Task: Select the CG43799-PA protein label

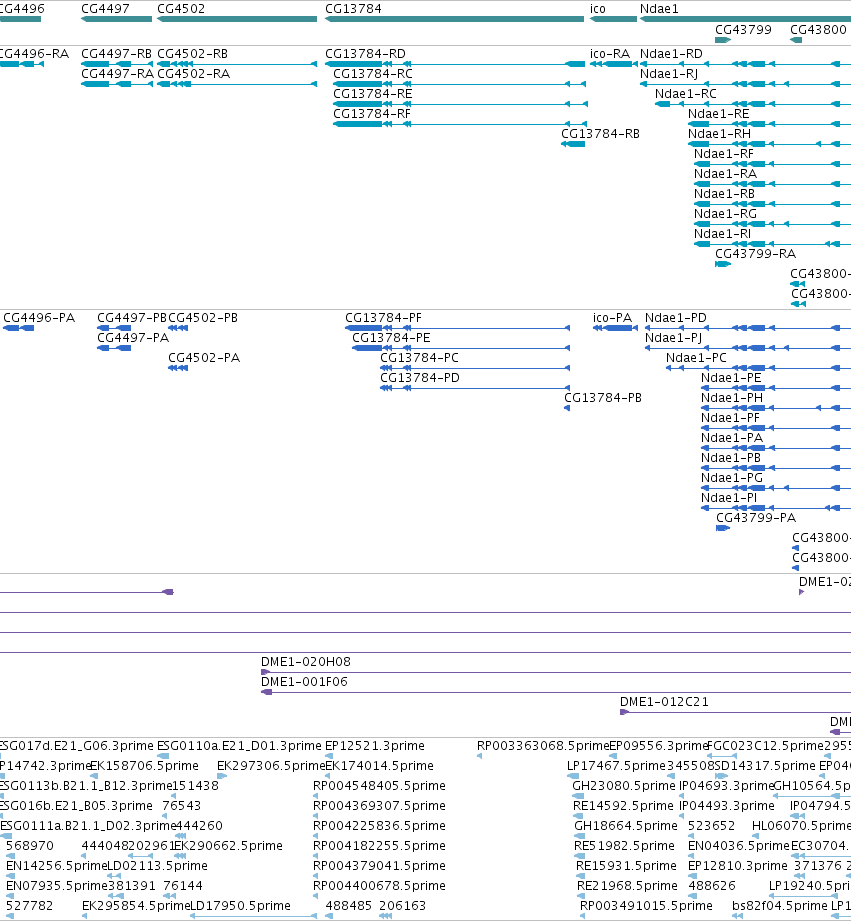Action: pyautogui.click(x=756, y=517)
